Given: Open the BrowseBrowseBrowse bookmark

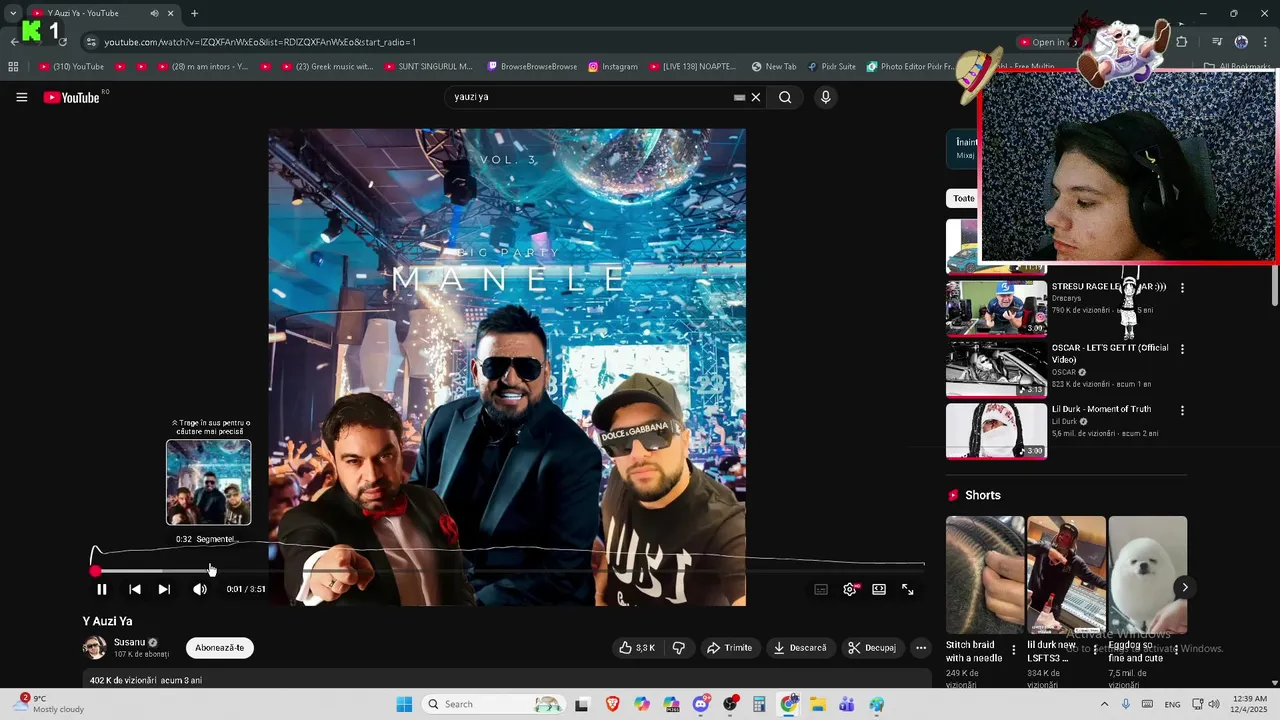Looking at the screenshot, I should (x=532, y=67).
